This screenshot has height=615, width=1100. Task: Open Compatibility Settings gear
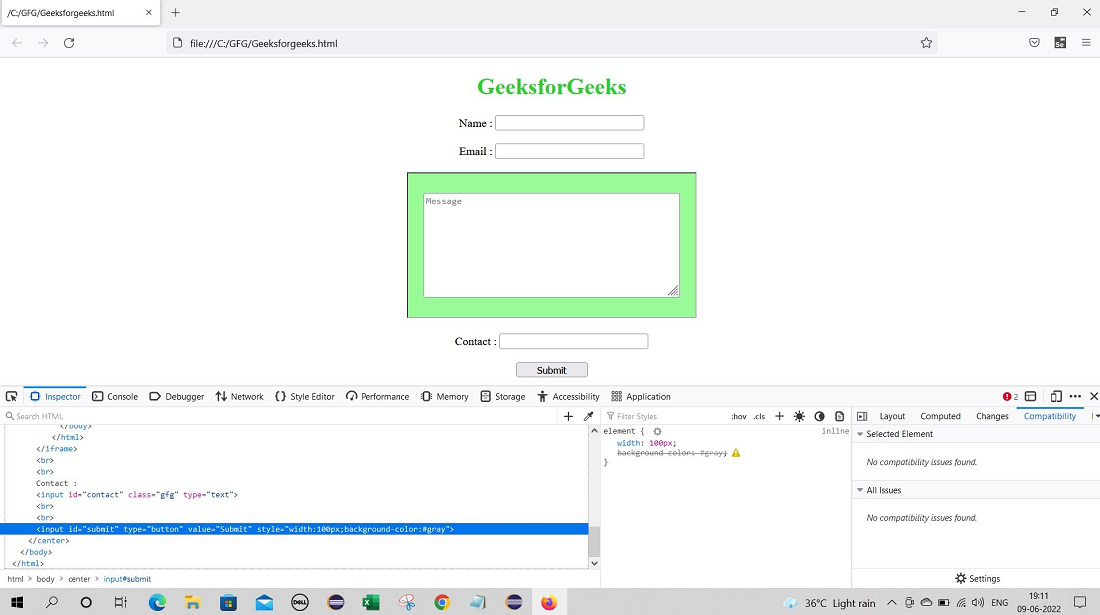977,579
